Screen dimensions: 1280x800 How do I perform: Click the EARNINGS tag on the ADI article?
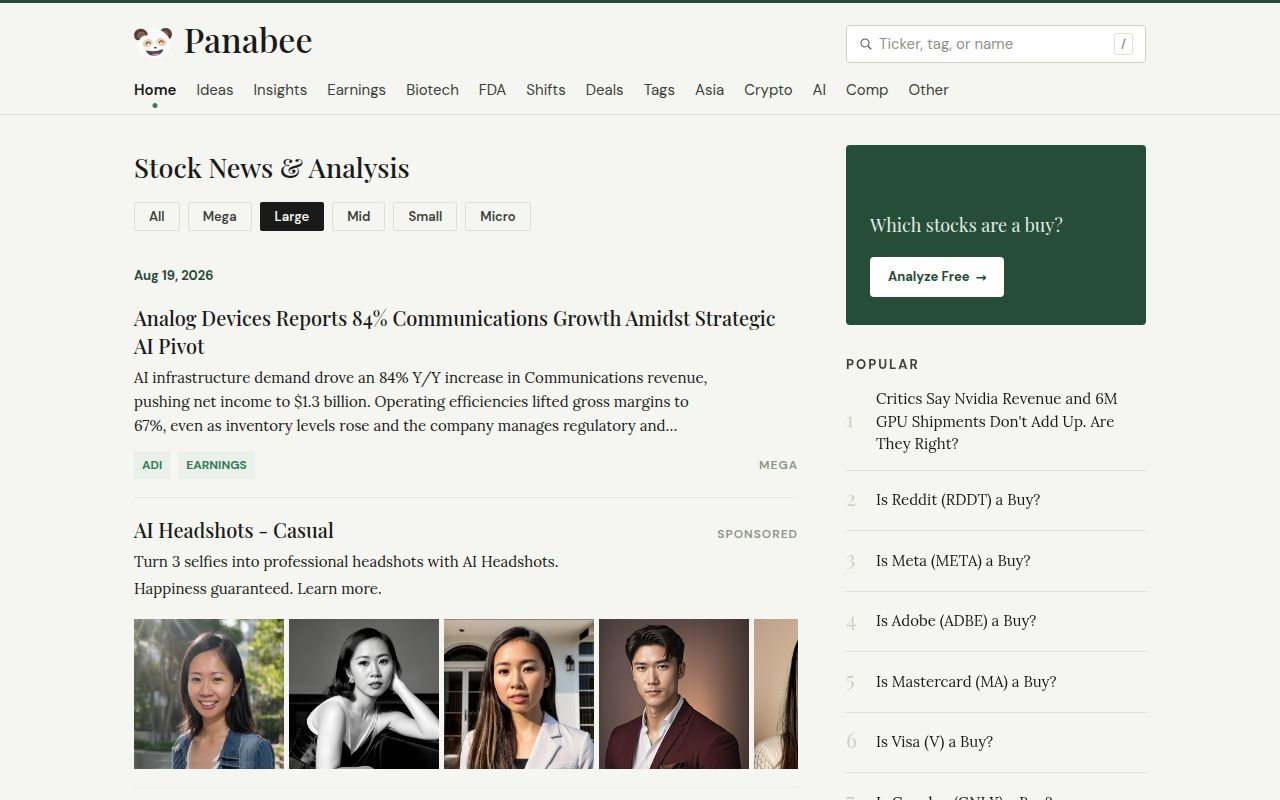pos(216,465)
